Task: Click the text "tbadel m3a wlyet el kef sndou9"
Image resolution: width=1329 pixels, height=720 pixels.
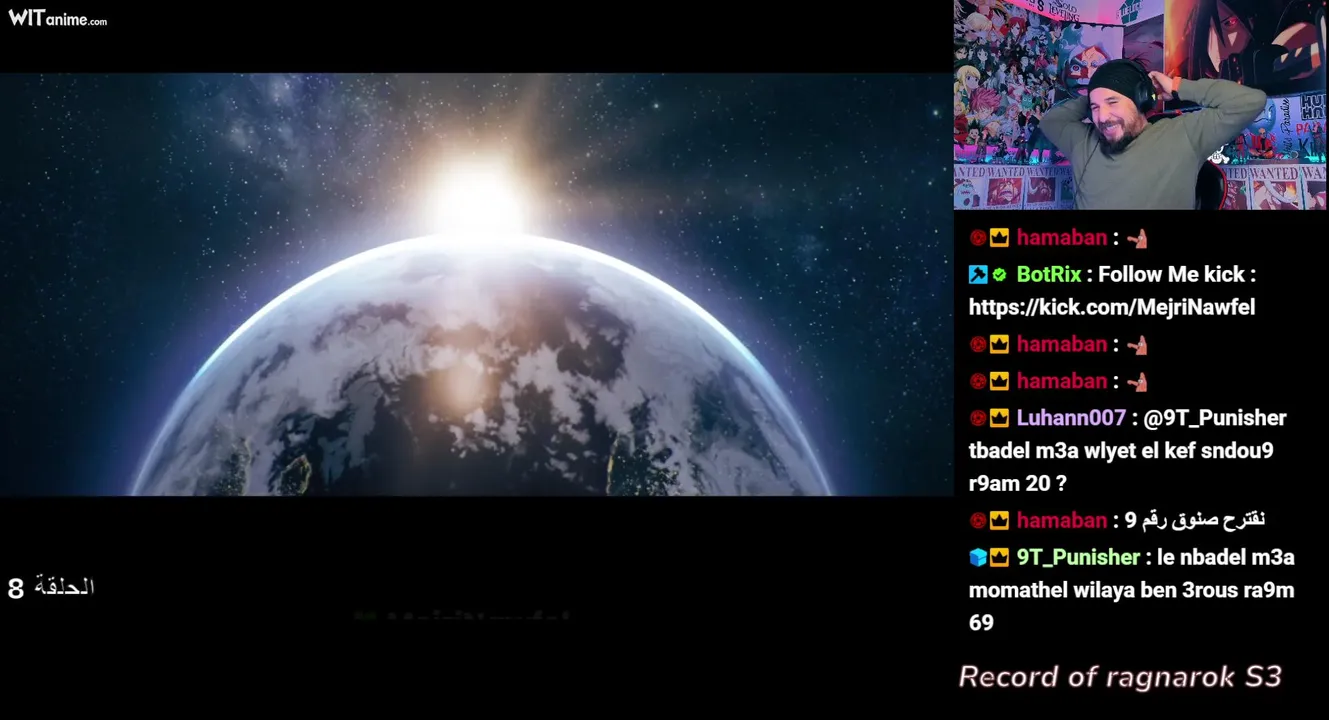Action: pyautogui.click(x=1121, y=451)
